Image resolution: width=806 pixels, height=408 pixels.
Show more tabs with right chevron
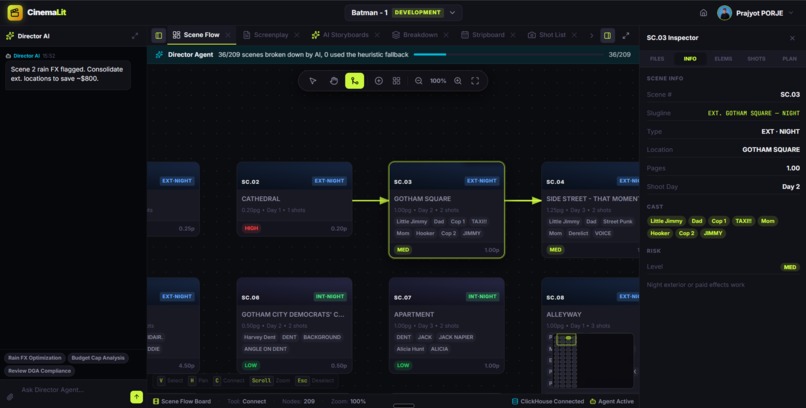pyautogui.click(x=592, y=35)
